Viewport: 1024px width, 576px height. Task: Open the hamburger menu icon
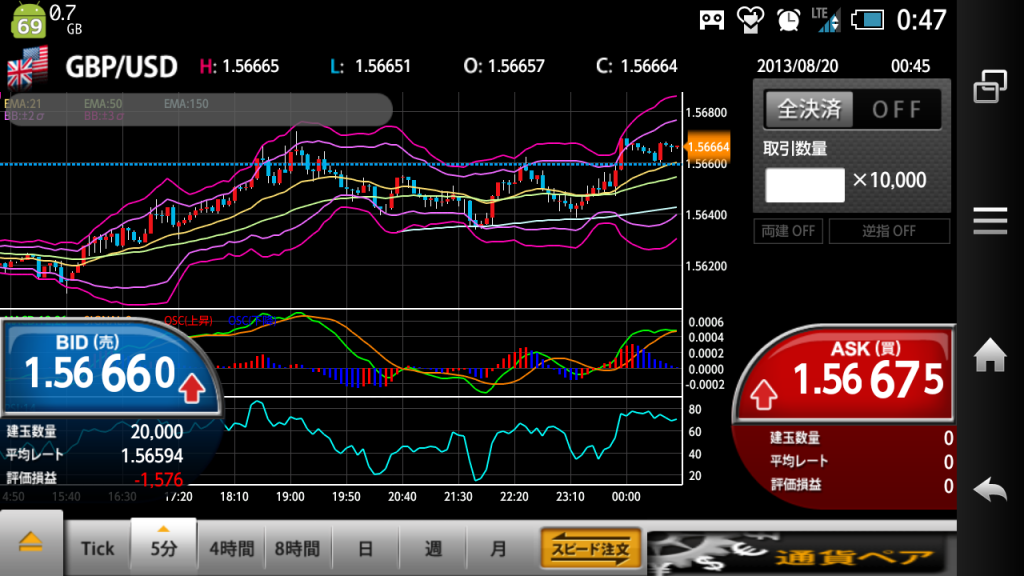coord(989,219)
